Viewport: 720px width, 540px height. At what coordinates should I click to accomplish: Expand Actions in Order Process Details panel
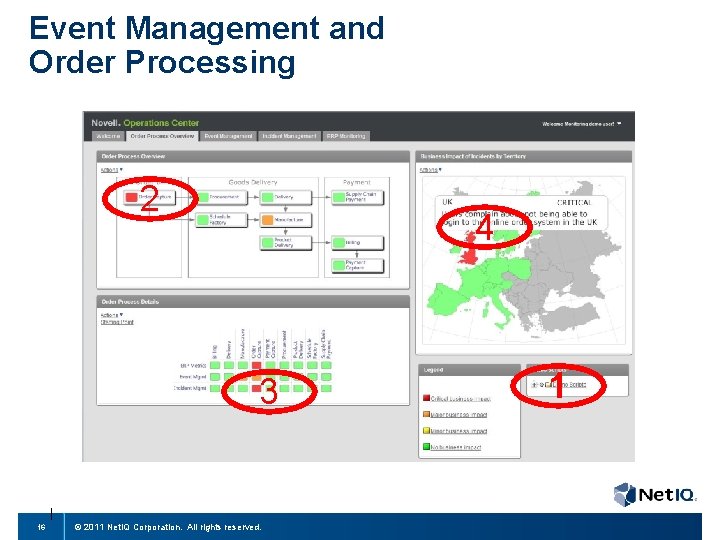(x=111, y=315)
